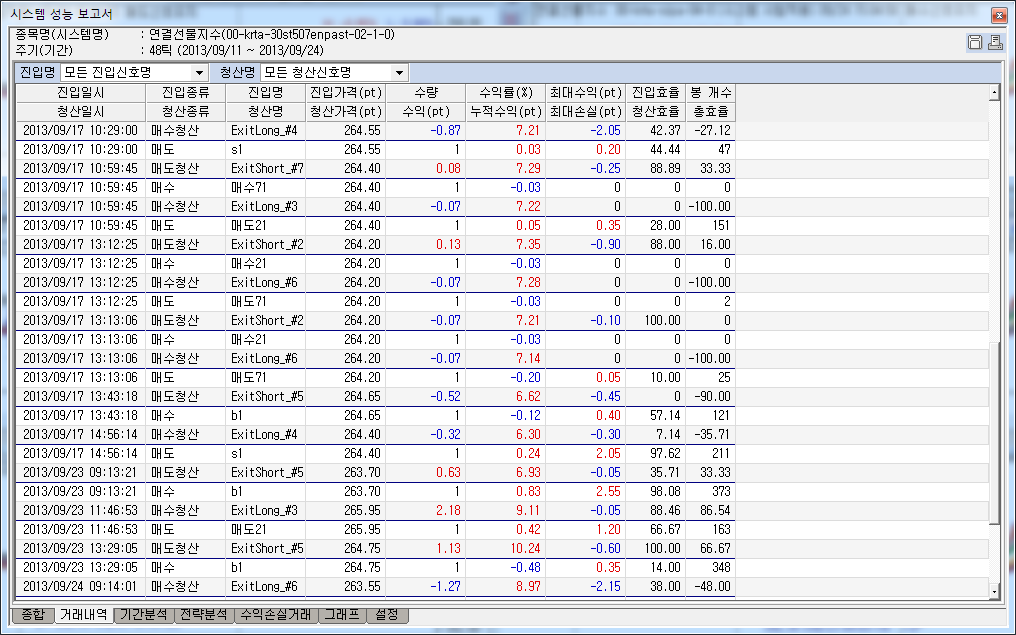Click the 진입가격(pt) column header
This screenshot has height=635, width=1016.
coord(345,92)
